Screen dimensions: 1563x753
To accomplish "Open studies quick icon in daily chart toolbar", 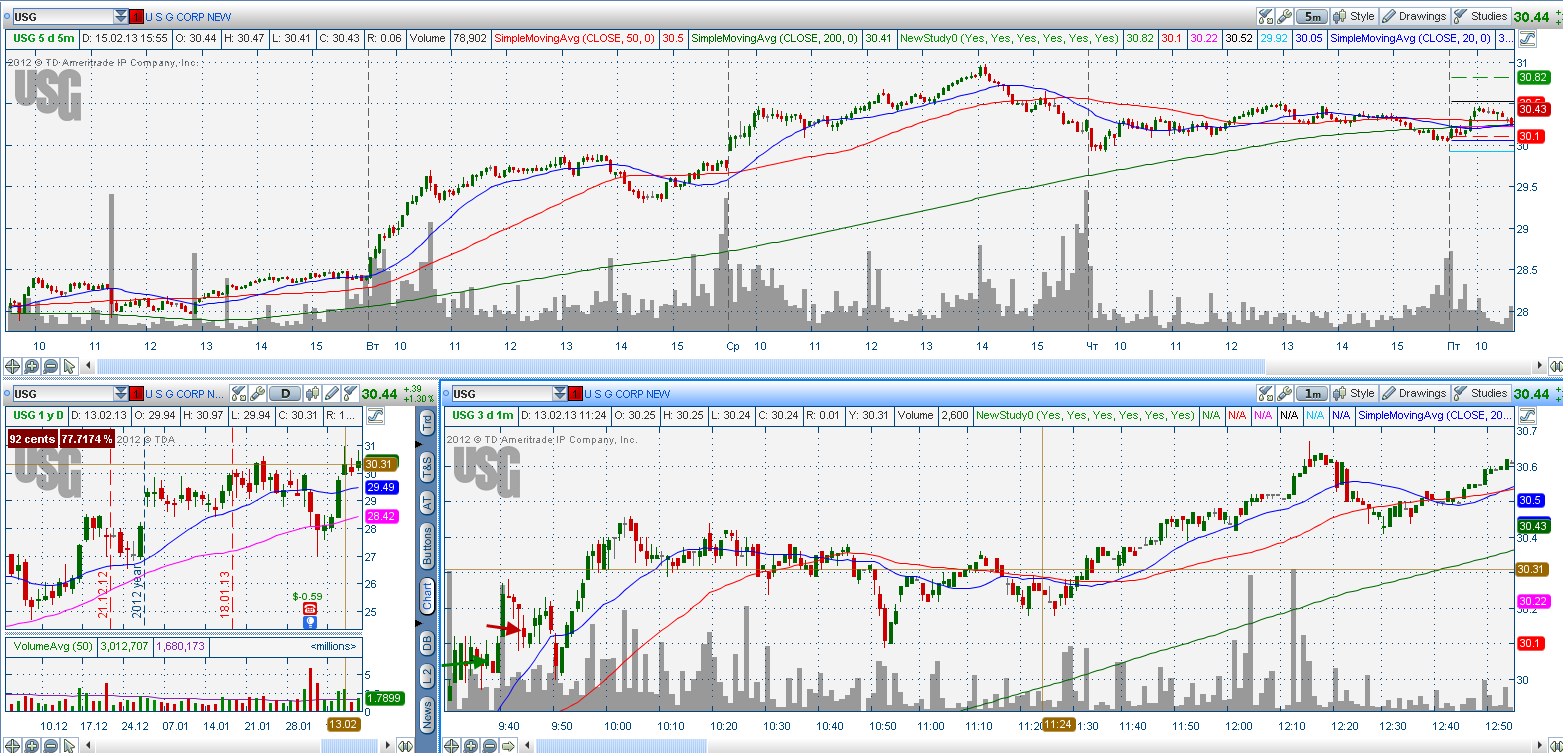I will click(239, 394).
